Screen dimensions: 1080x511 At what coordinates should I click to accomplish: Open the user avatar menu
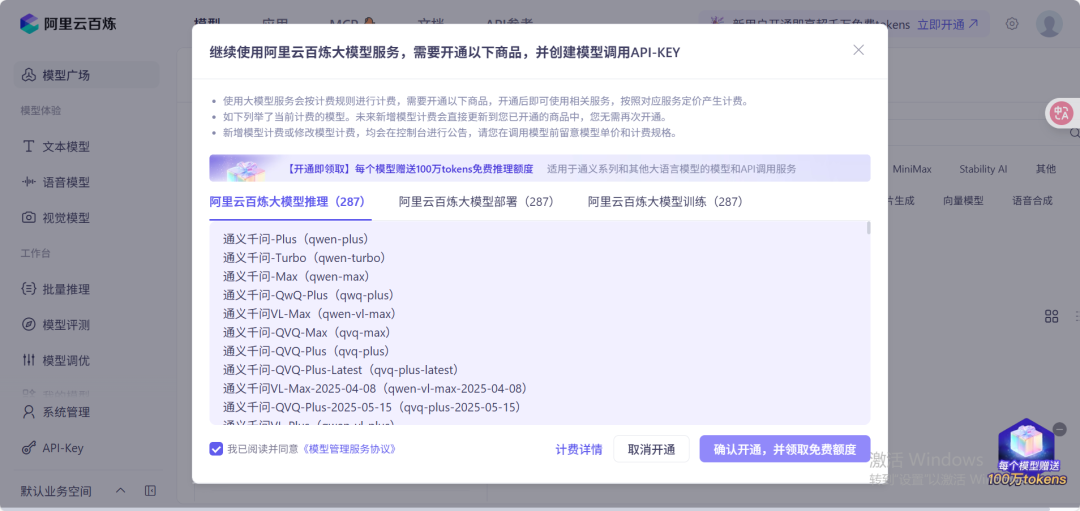(x=1049, y=23)
